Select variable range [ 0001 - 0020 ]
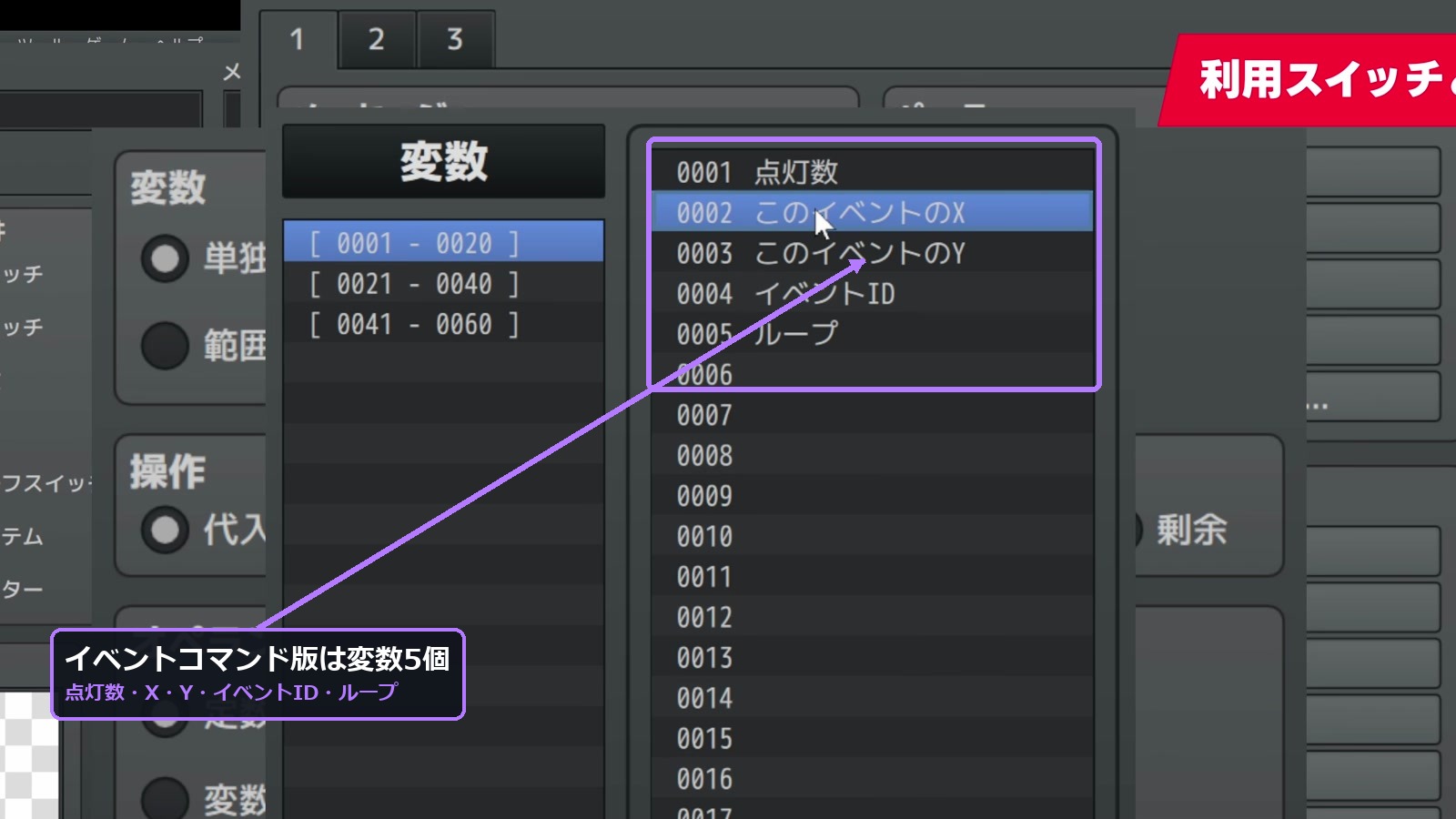The width and height of the screenshot is (1456, 819). 443,243
